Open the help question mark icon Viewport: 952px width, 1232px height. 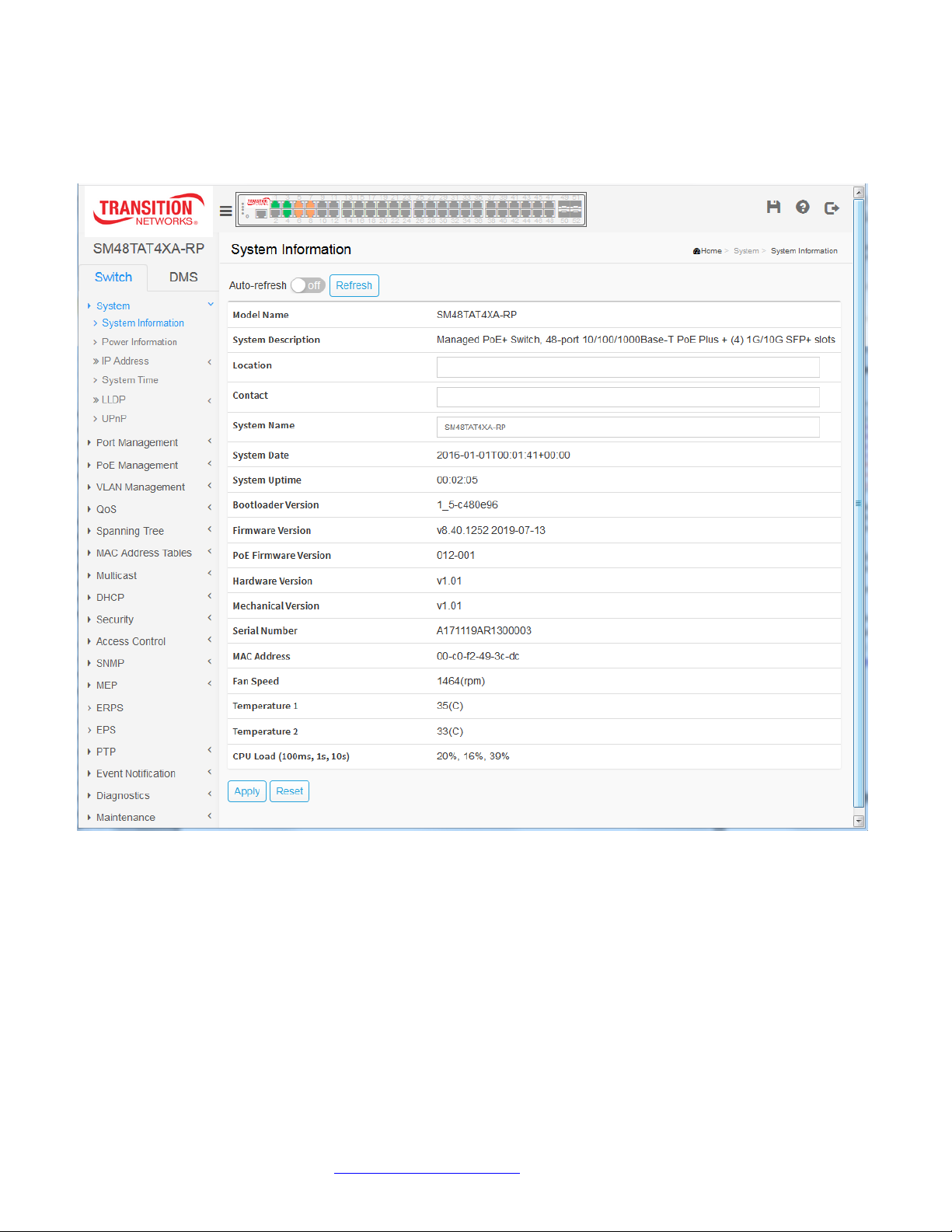click(803, 207)
